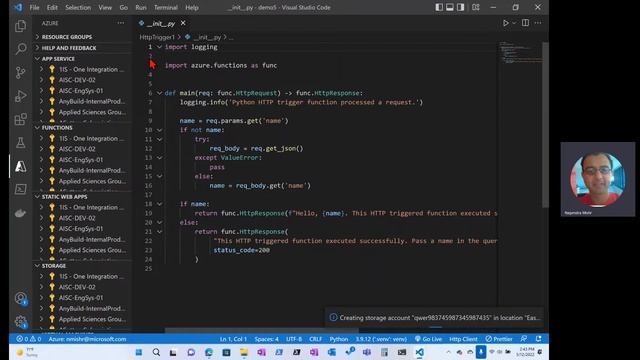
Task: Click the Azure account in status bar
Action: click(87, 339)
